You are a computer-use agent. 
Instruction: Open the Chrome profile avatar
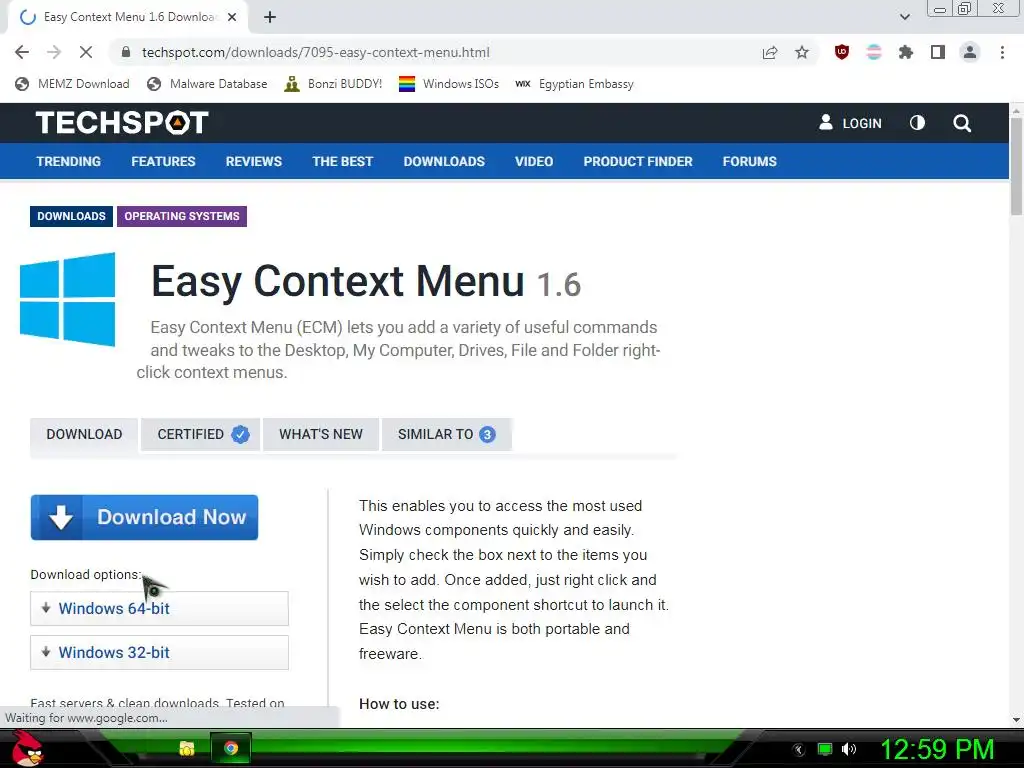click(970, 52)
